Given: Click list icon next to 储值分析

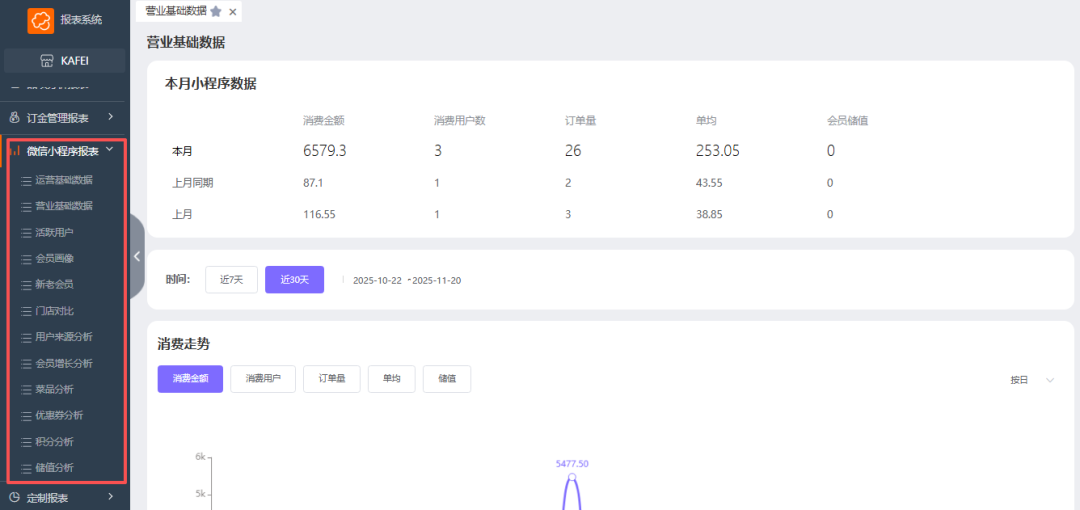Looking at the screenshot, I should click(26, 469).
